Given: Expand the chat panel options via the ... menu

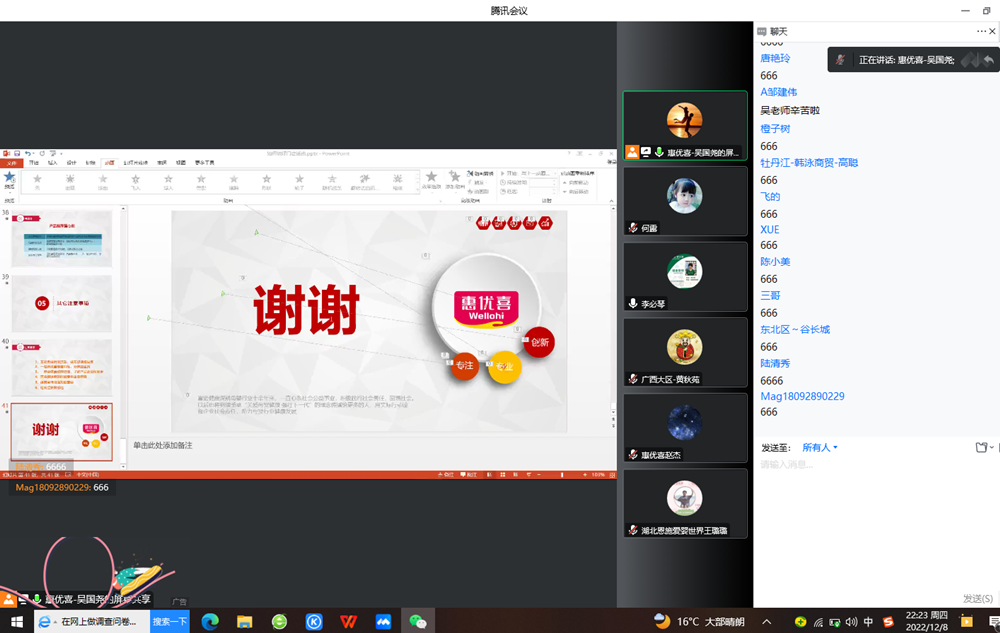Looking at the screenshot, I should pyautogui.click(x=981, y=31).
